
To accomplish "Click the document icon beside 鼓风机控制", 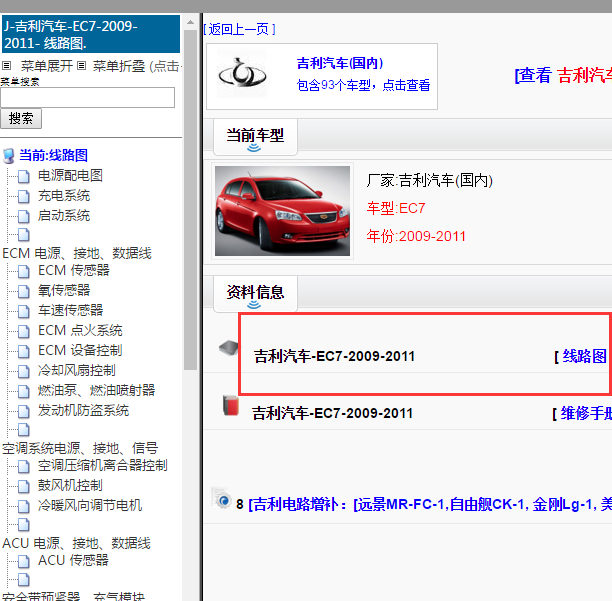I will tap(24, 486).
